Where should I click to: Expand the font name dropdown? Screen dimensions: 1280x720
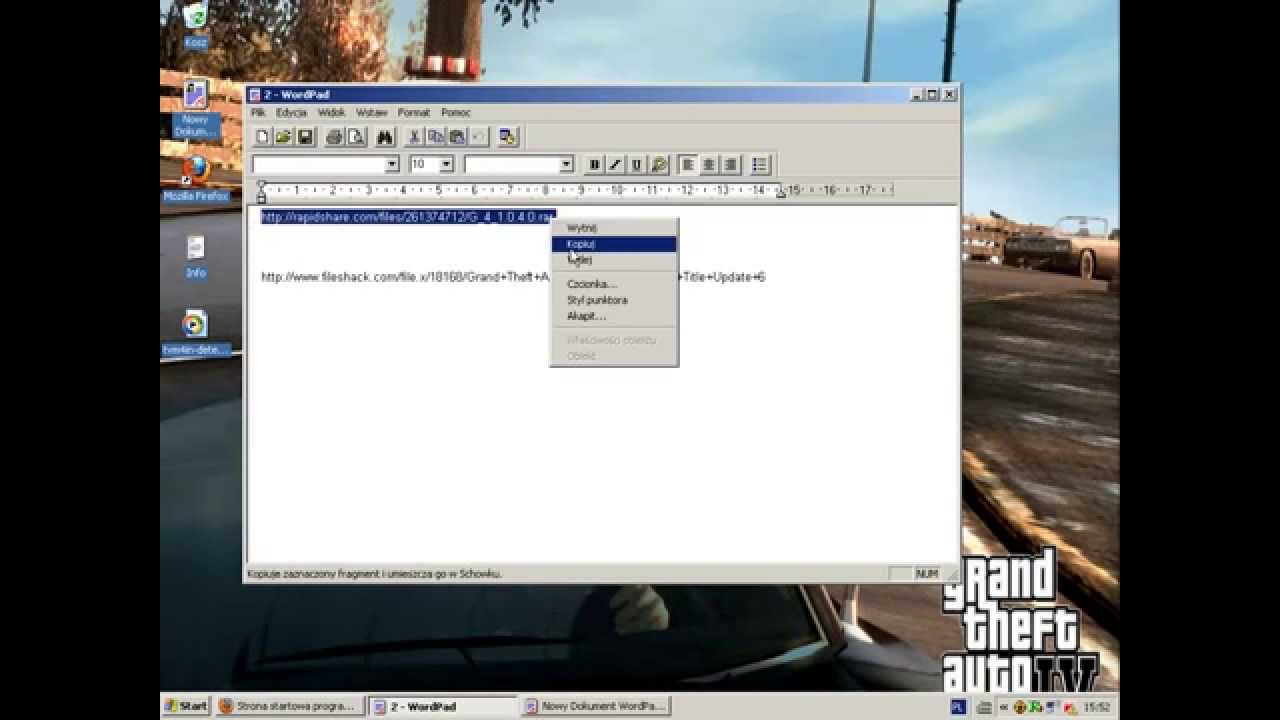coord(392,164)
